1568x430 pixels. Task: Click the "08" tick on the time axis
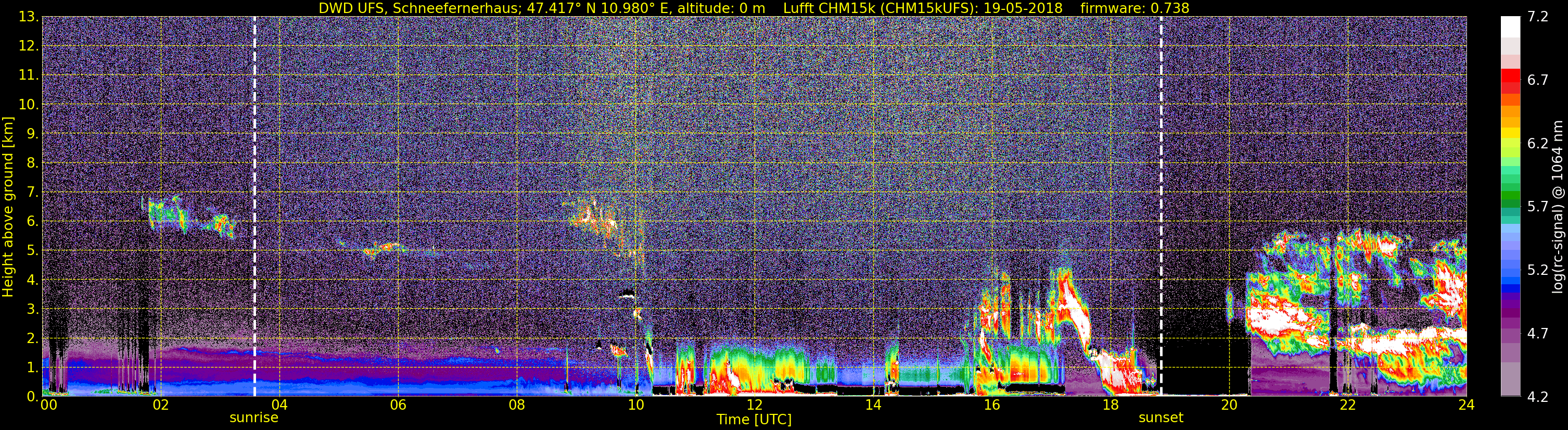pos(517,405)
